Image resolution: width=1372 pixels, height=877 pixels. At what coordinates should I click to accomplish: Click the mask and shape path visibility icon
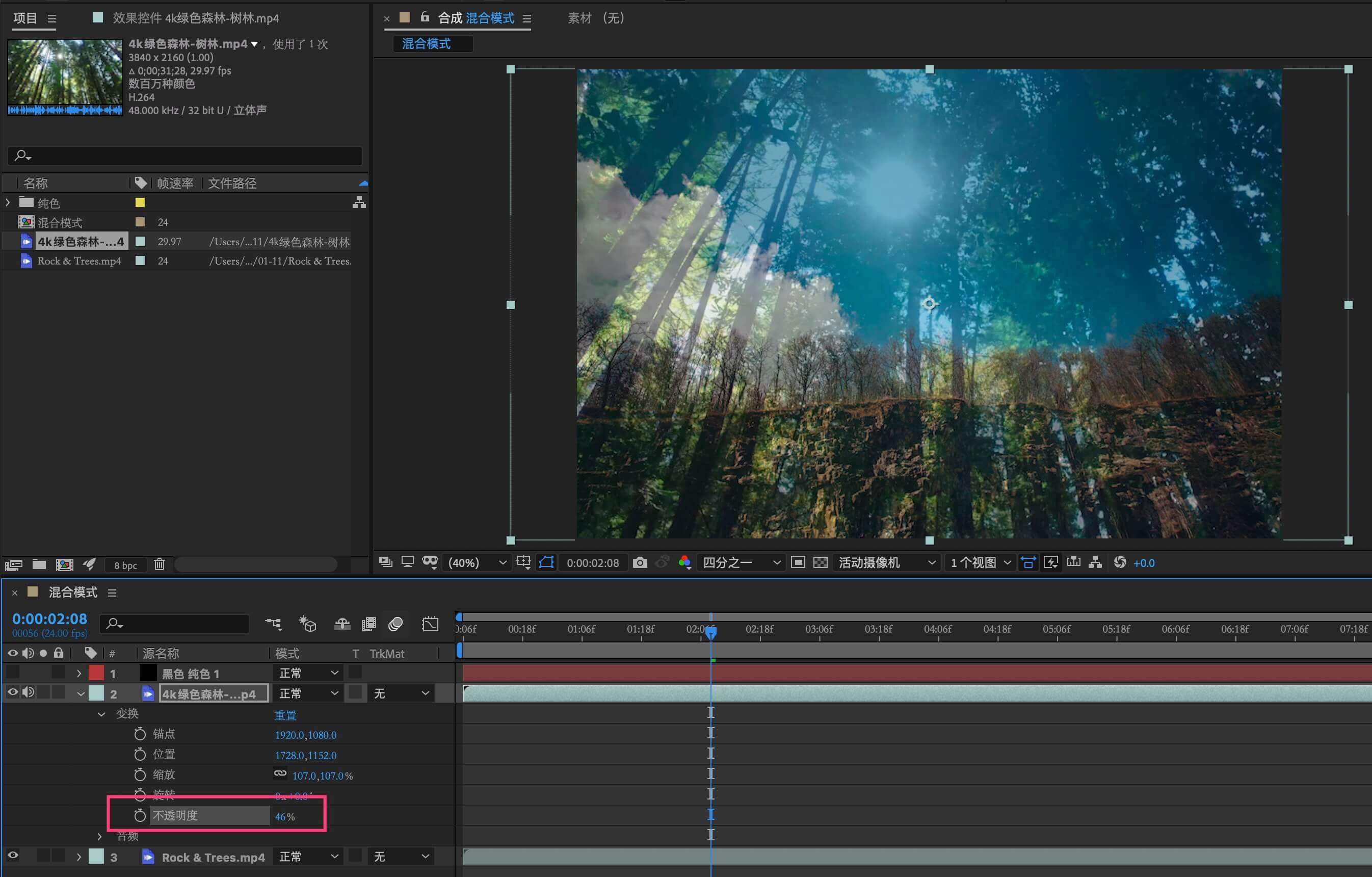(x=546, y=563)
